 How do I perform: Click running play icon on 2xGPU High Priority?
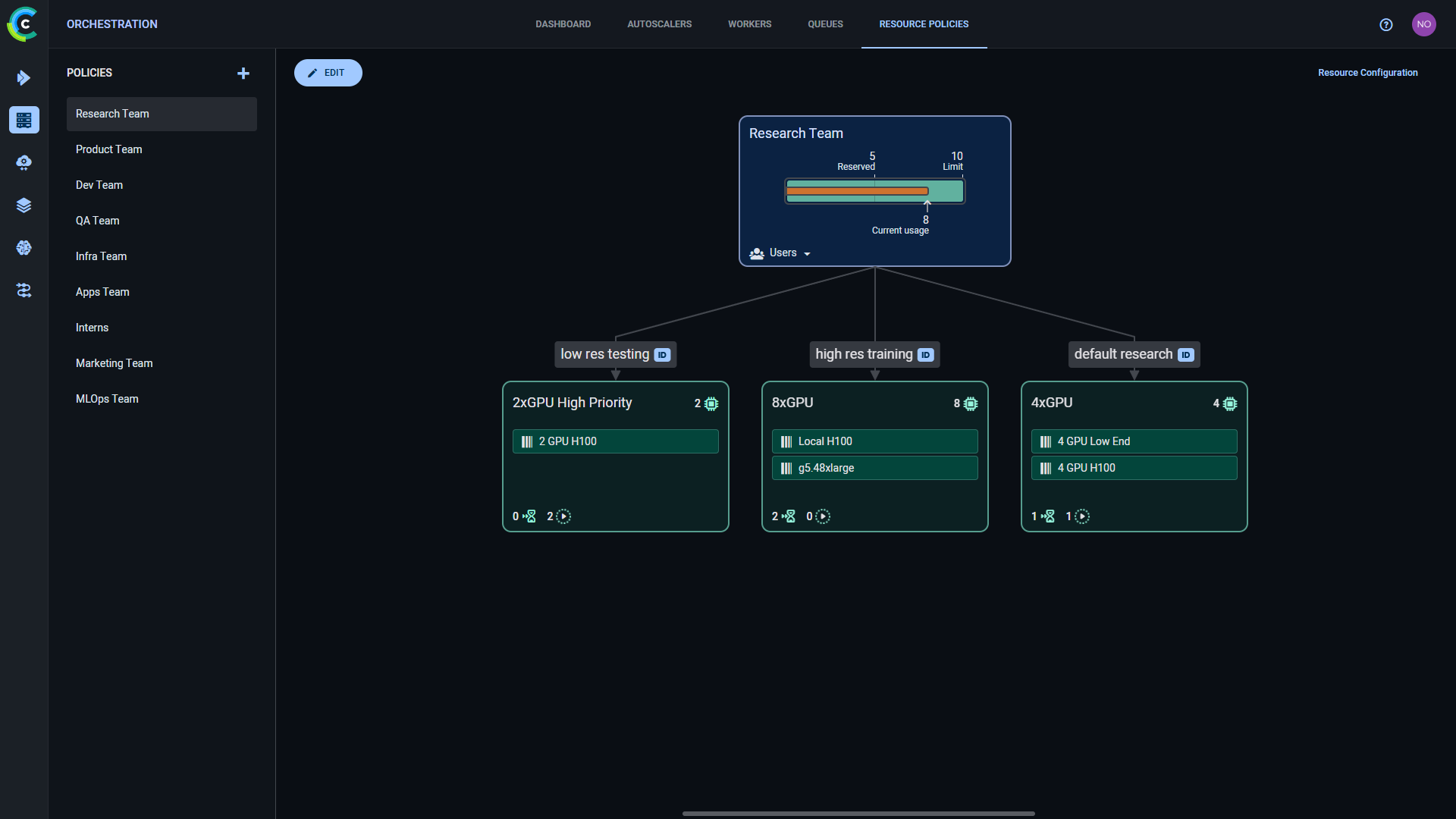(x=563, y=516)
